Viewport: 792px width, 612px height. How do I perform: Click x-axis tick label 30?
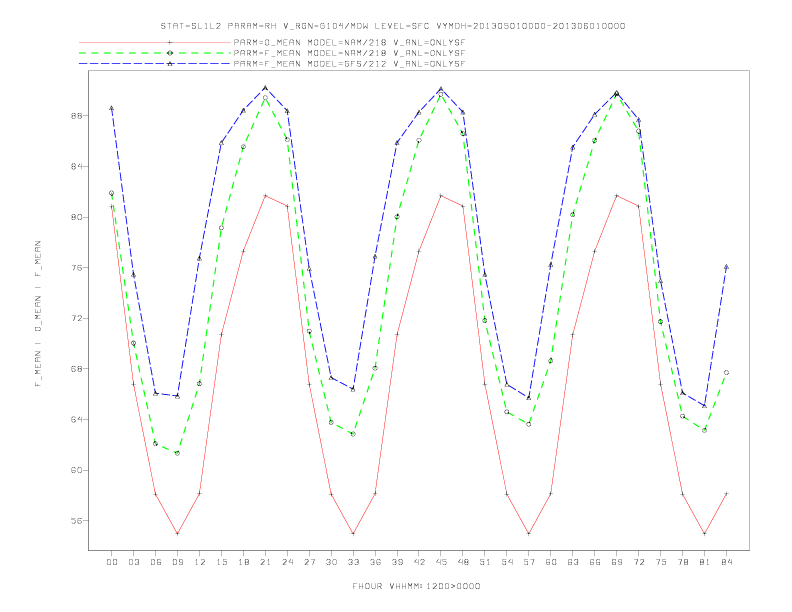(x=331, y=562)
